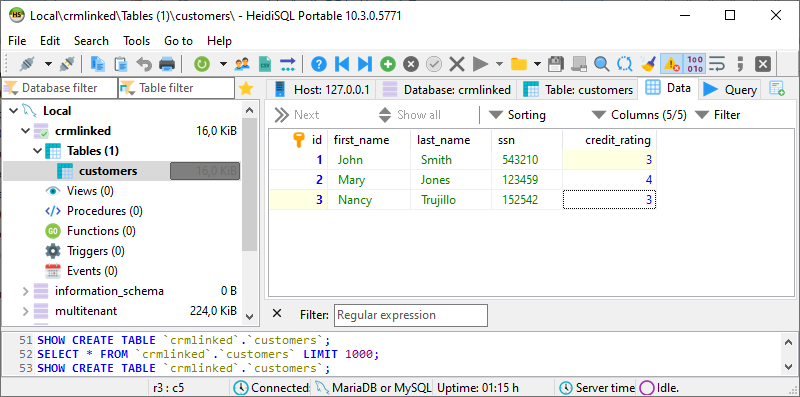Toggle the tree favorites star filter
The image size is (800, 397).
[246, 89]
